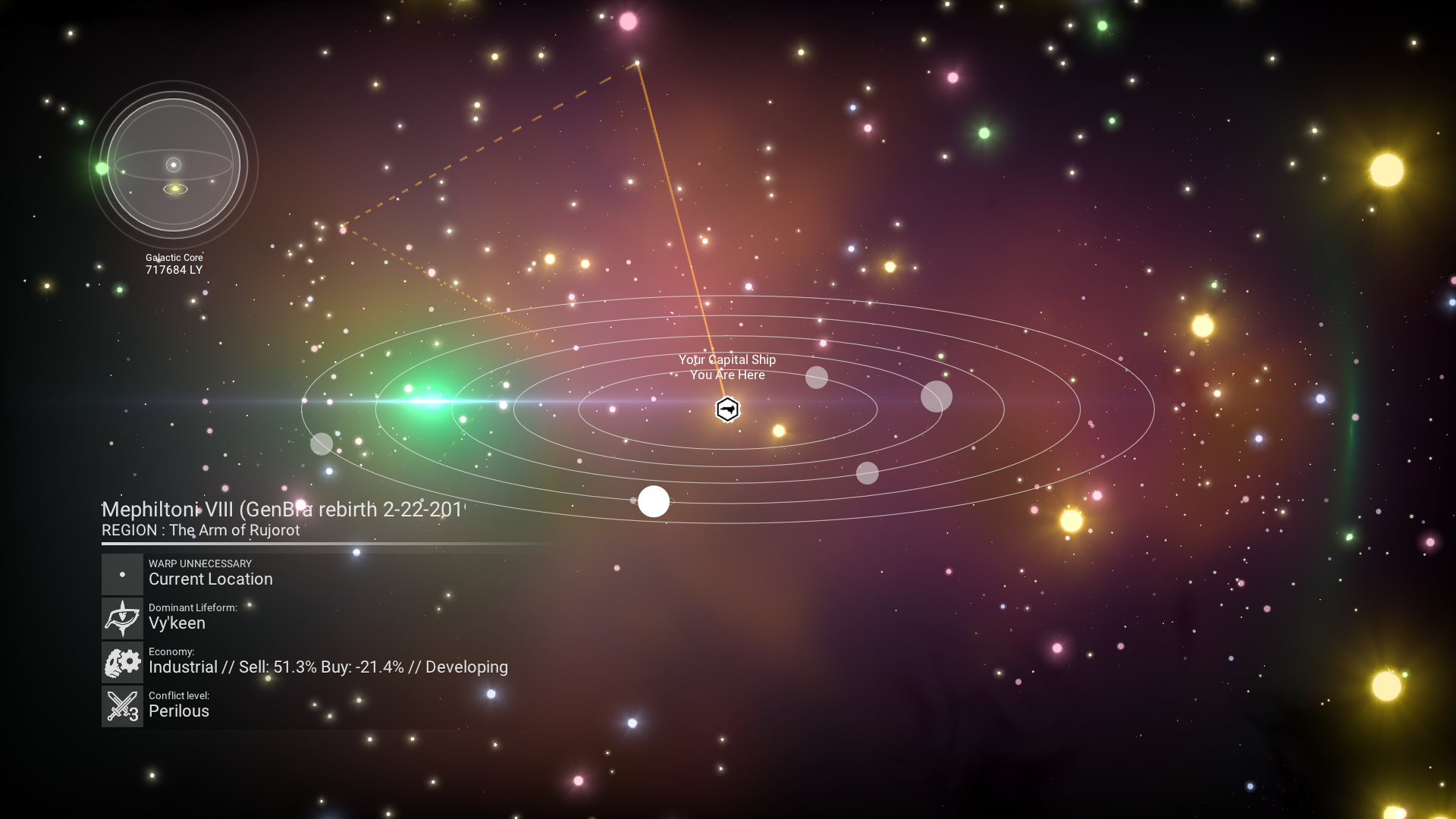Click the Industrial economy description line
The width and height of the screenshot is (1456, 819).
pyautogui.click(x=328, y=667)
